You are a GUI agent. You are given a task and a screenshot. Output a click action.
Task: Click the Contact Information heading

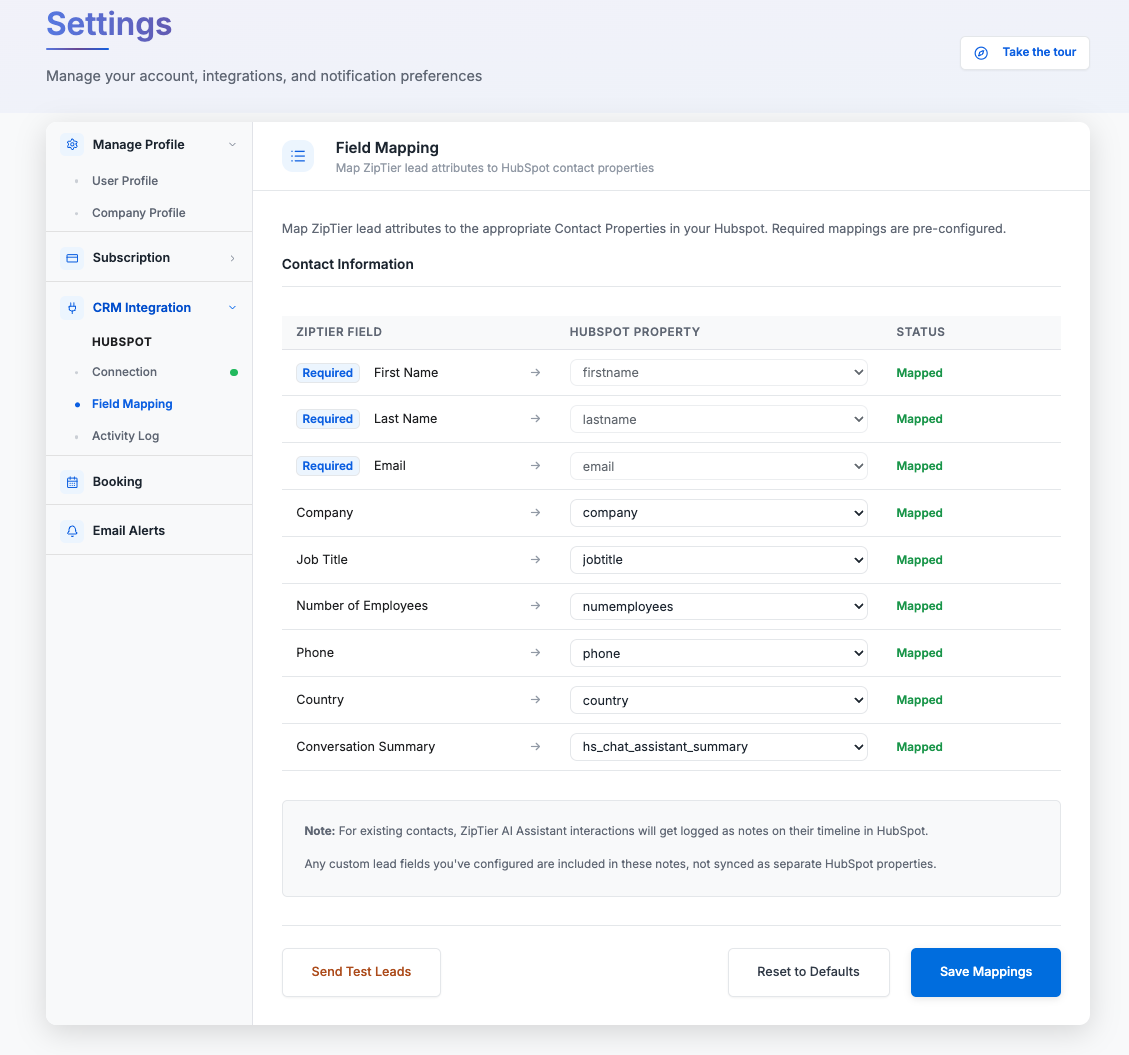click(348, 264)
